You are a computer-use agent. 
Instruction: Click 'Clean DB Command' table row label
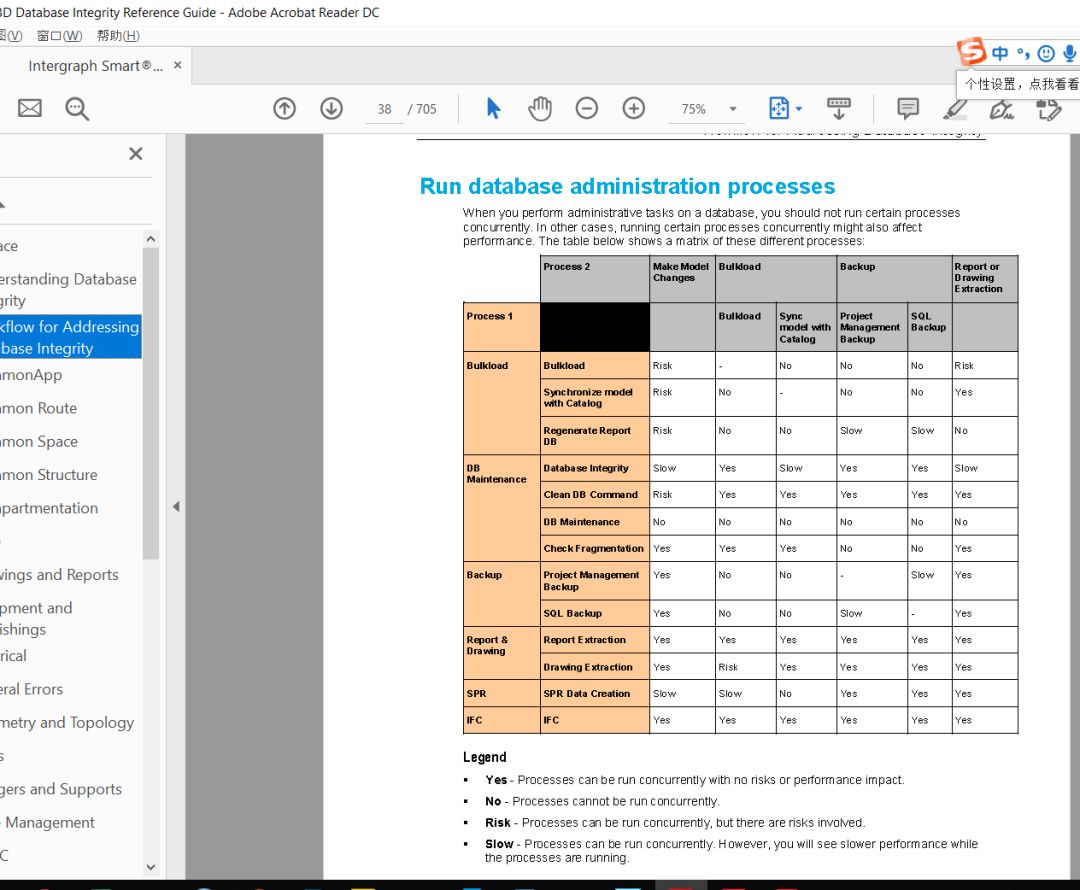pyautogui.click(x=590, y=495)
